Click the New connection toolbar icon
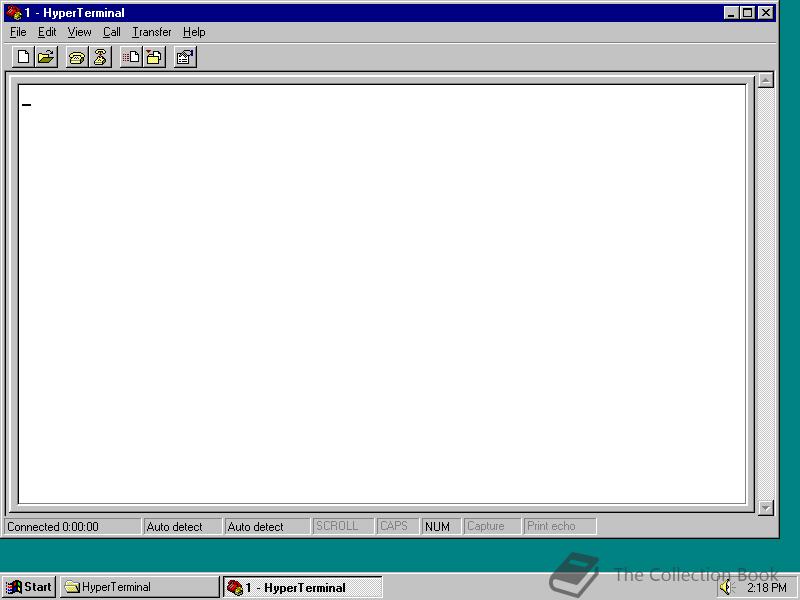 point(23,57)
